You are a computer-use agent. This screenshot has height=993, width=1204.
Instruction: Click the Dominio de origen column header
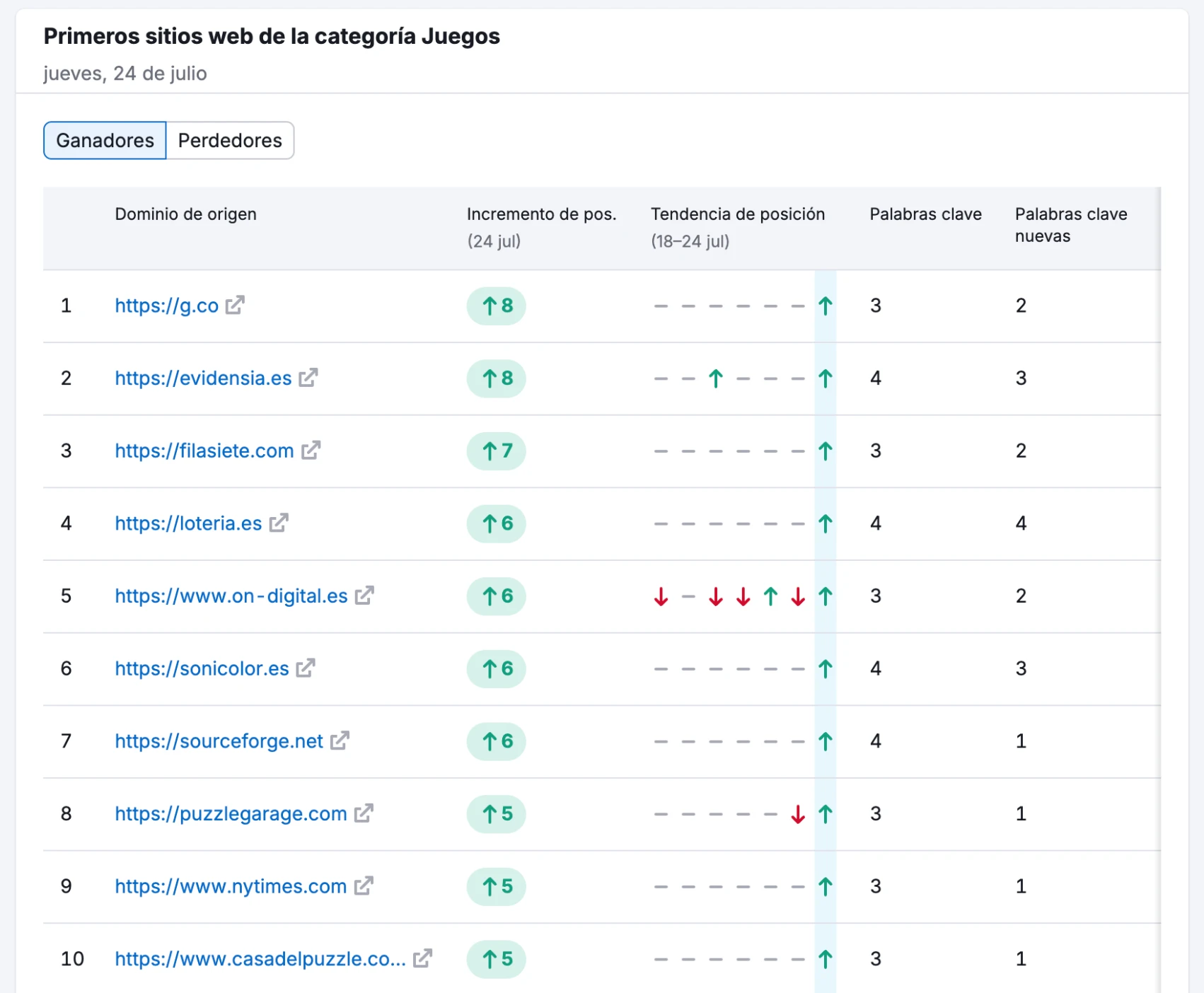[185, 214]
